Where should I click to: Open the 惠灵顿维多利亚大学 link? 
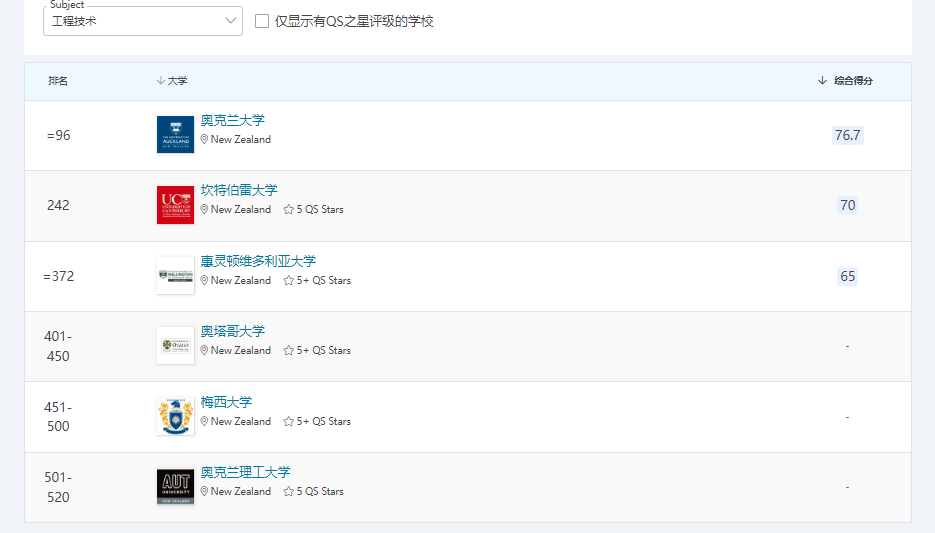[258, 261]
